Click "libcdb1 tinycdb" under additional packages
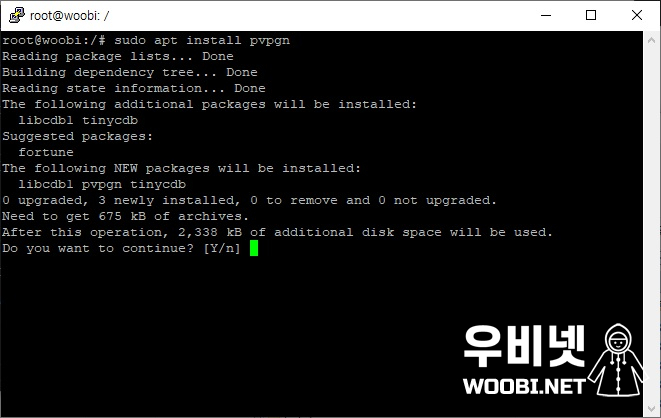The image size is (661, 418). pyautogui.click(x=78, y=121)
